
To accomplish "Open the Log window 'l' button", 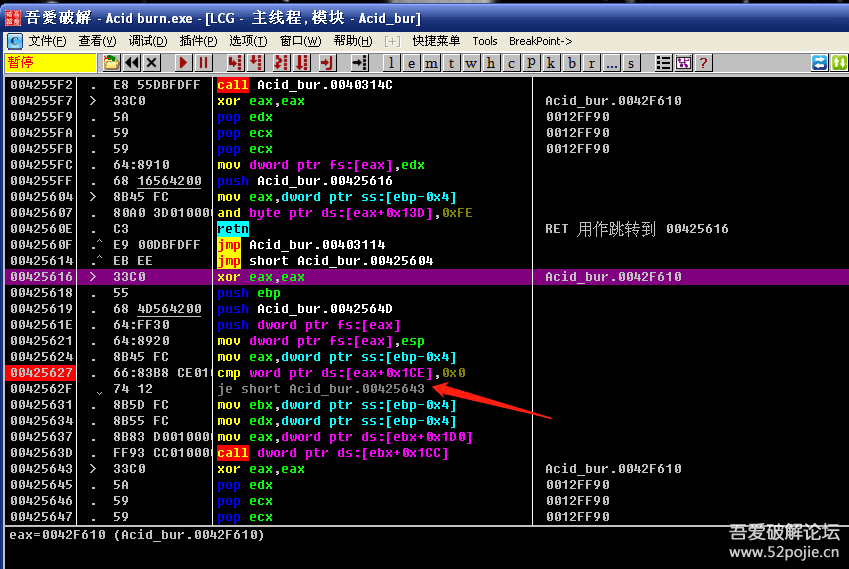I will tap(390, 63).
